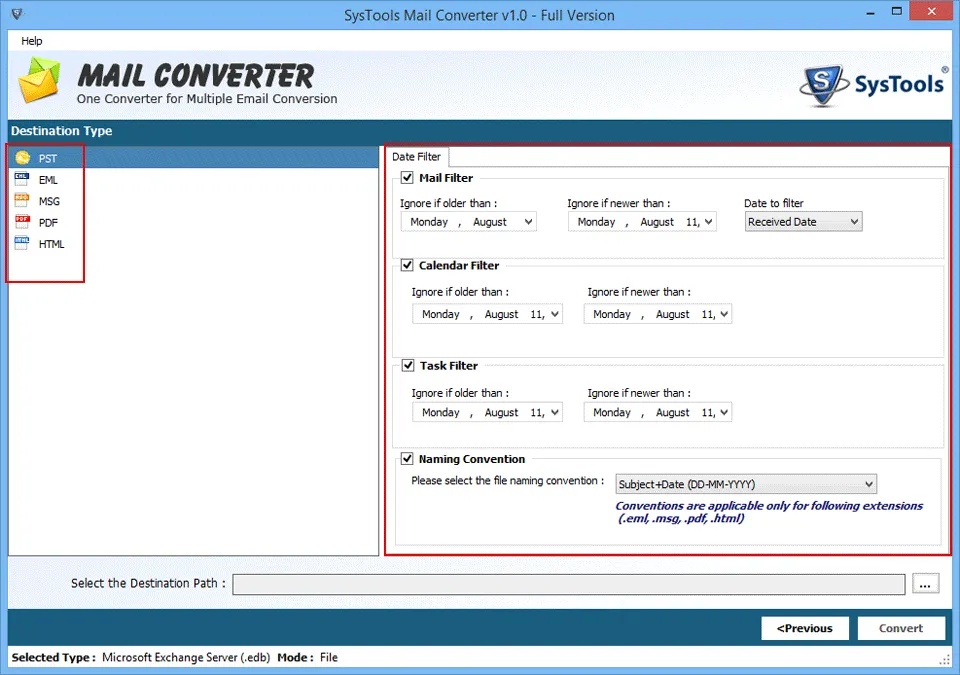Select the PST Outlook icon
960x675 pixels.
pos(23,158)
